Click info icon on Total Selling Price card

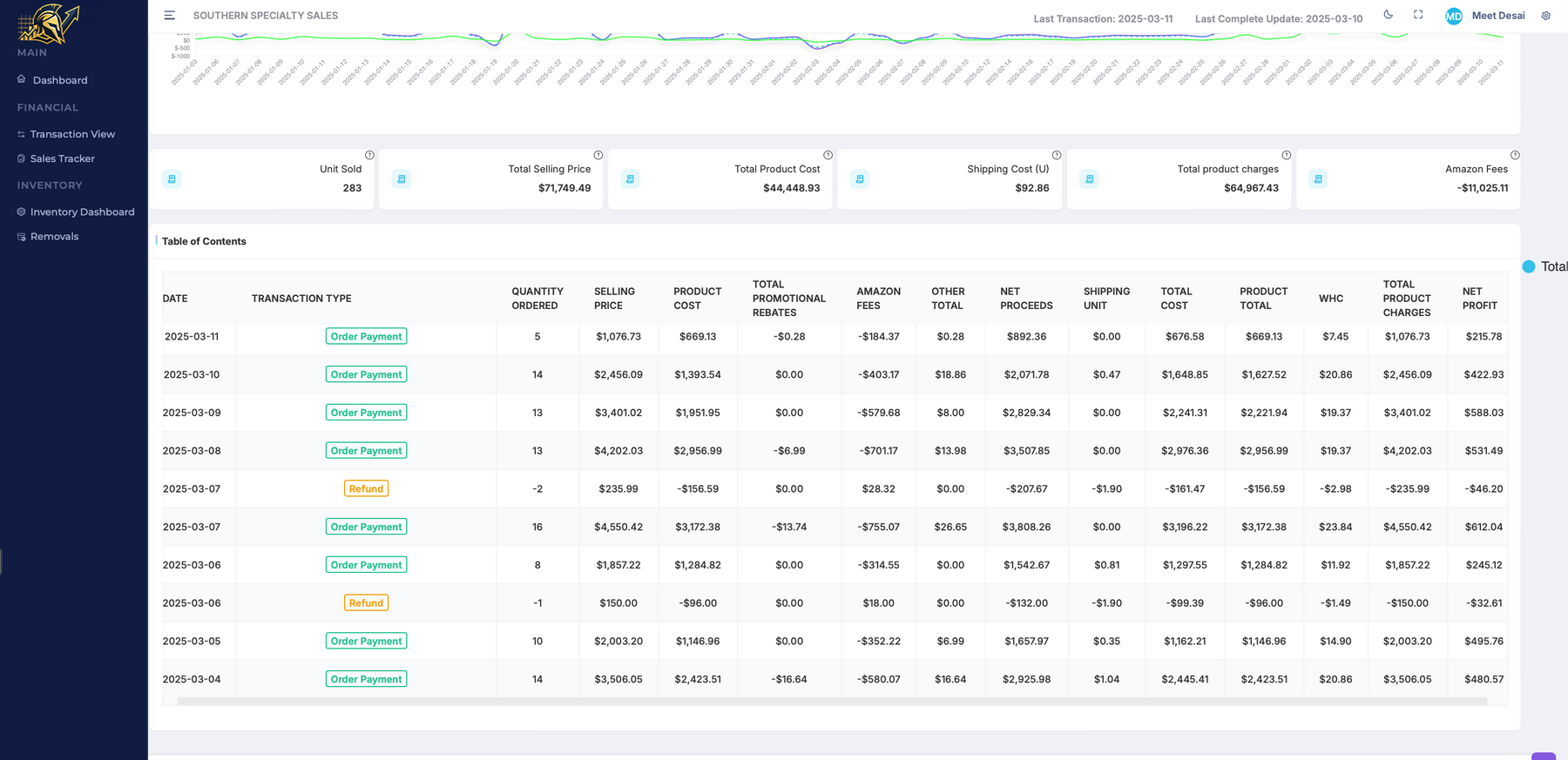(598, 155)
